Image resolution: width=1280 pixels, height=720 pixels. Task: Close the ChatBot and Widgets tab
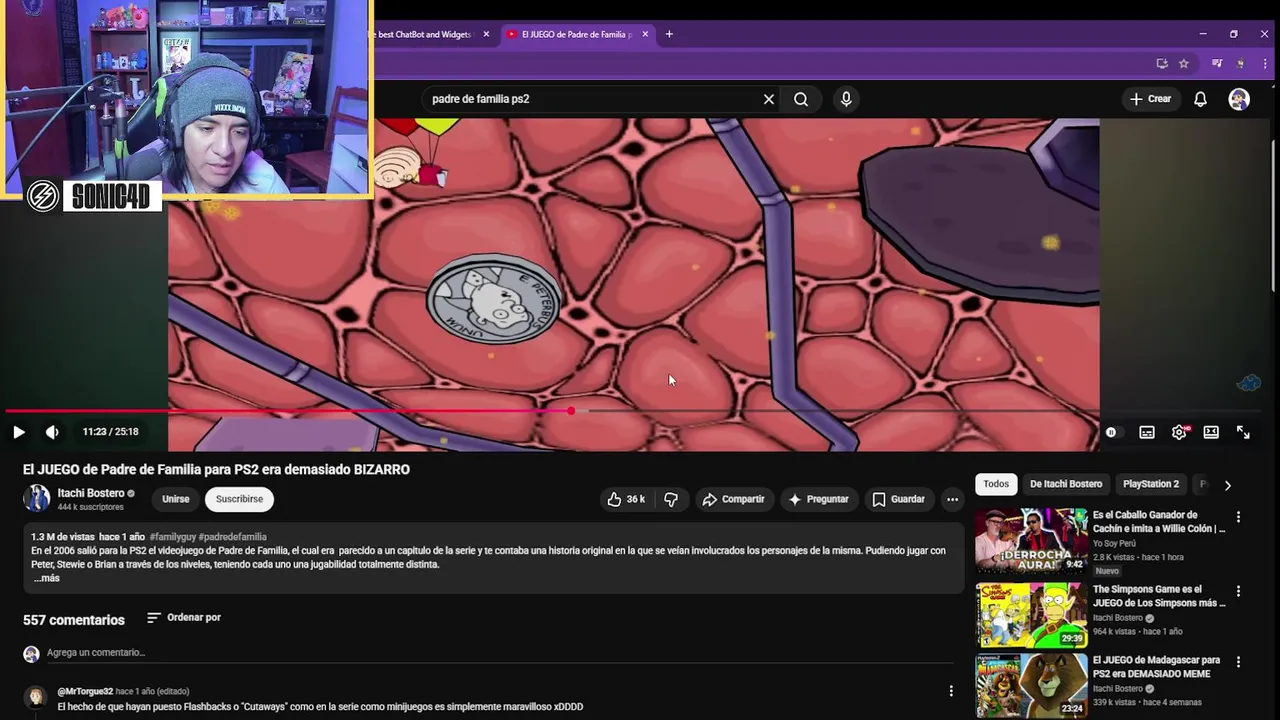click(x=486, y=34)
